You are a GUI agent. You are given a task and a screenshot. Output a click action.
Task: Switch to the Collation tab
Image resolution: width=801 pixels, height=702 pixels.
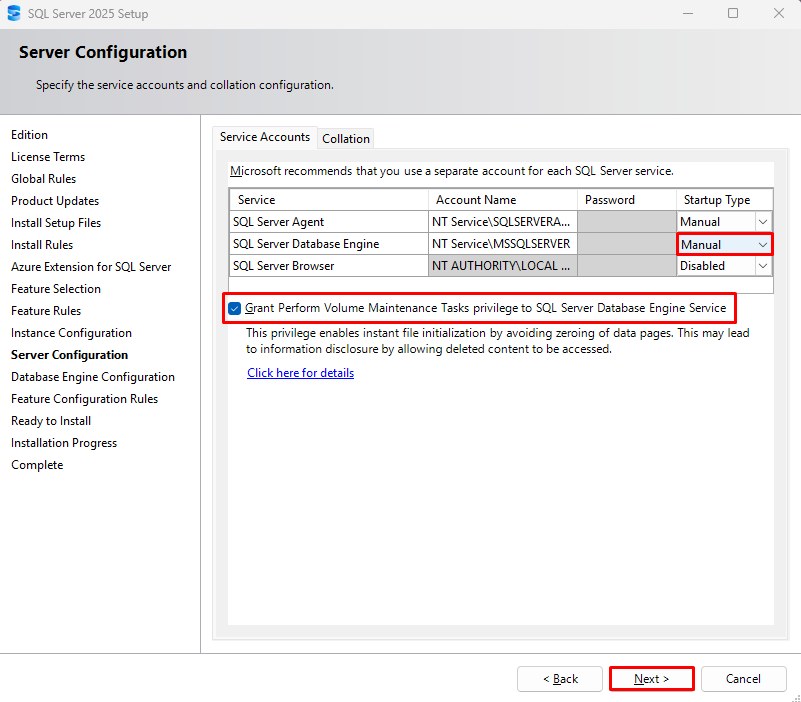346,138
